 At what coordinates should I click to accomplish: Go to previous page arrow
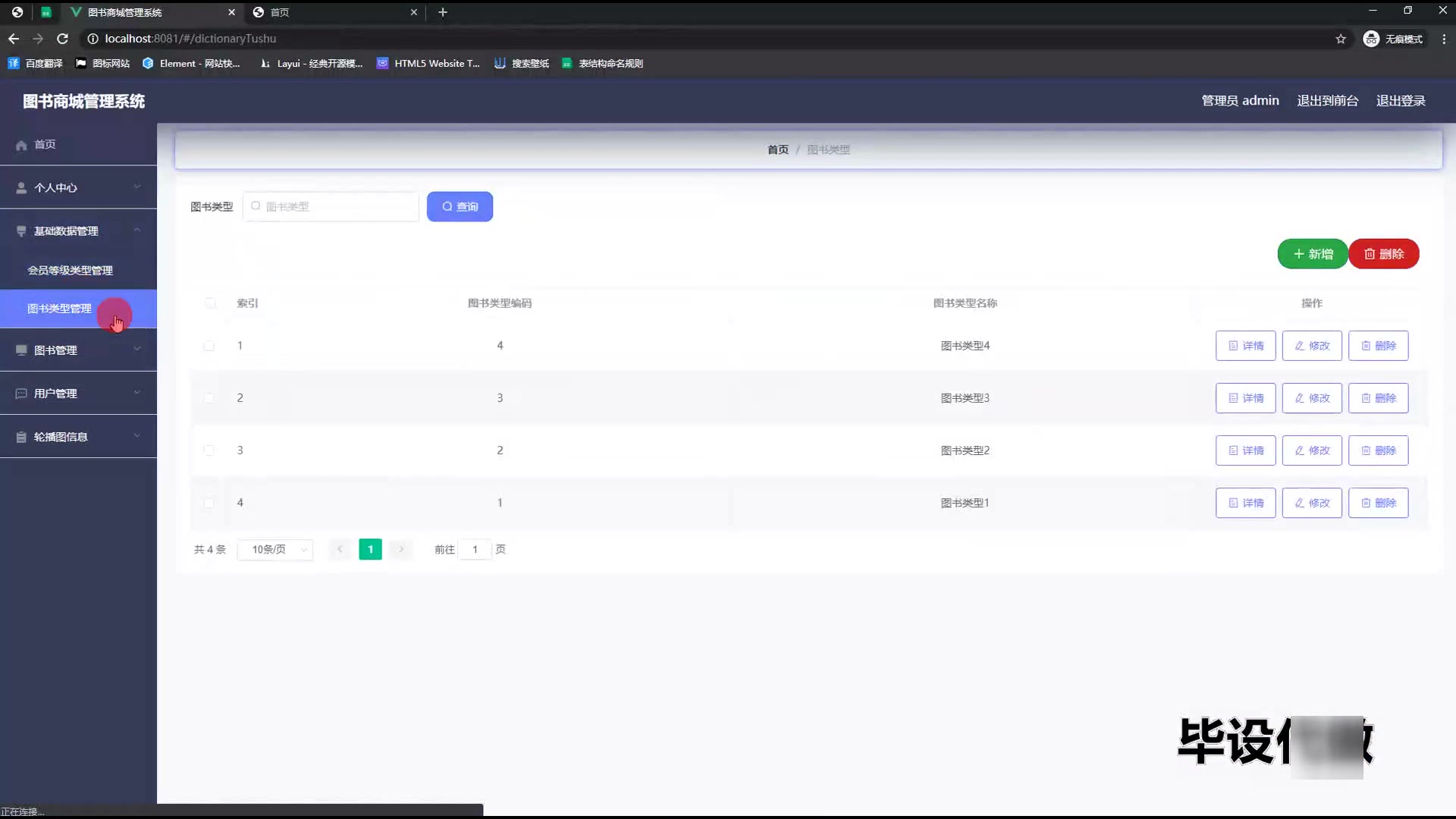coord(340,550)
